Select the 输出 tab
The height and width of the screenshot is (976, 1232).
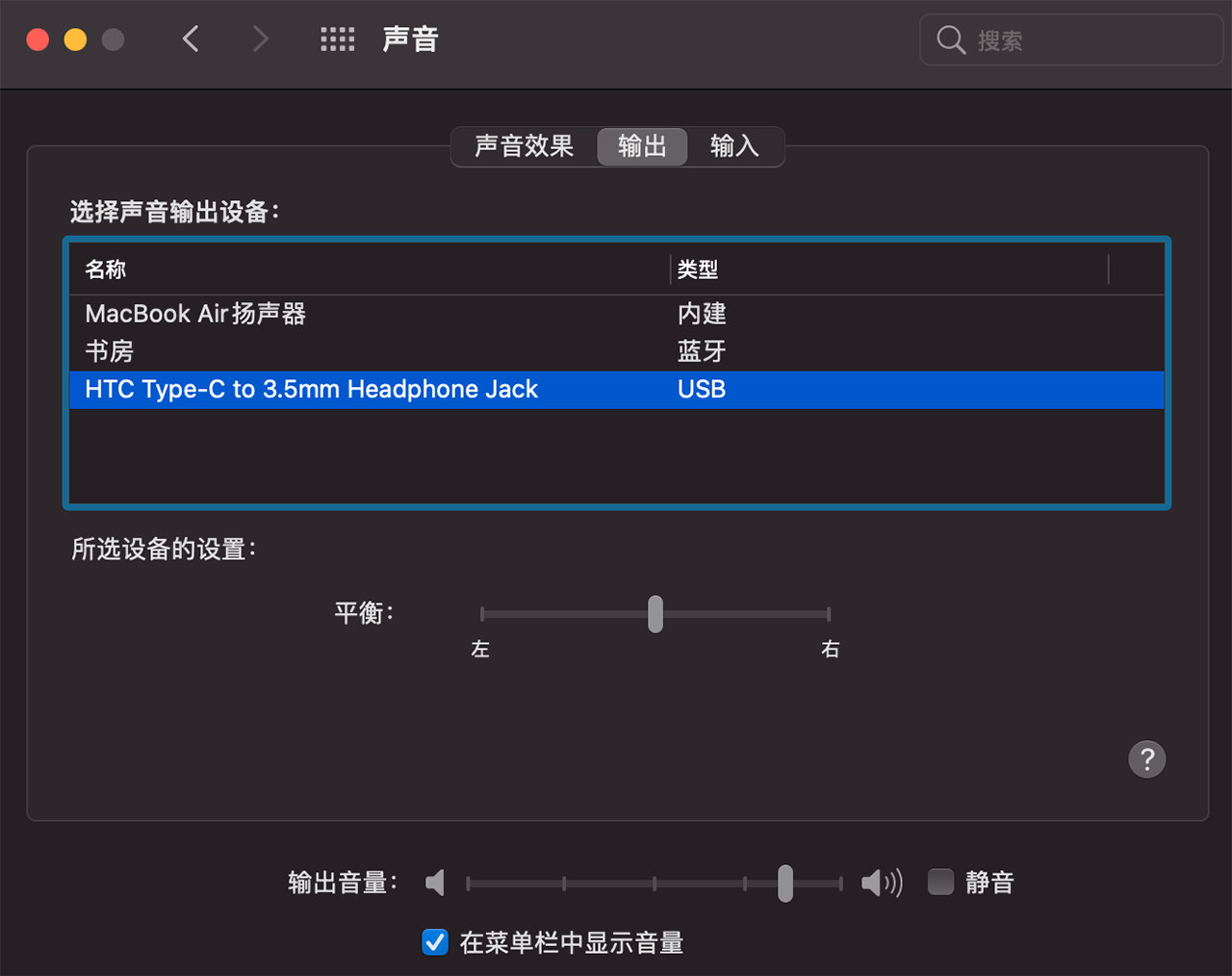[x=642, y=146]
